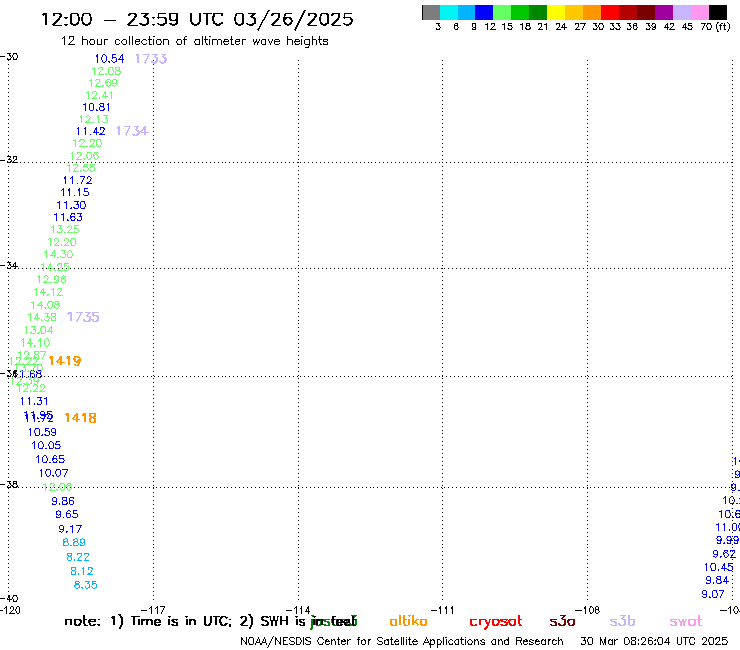
Task: Click the longitude axis label -111
Action: coord(443,610)
